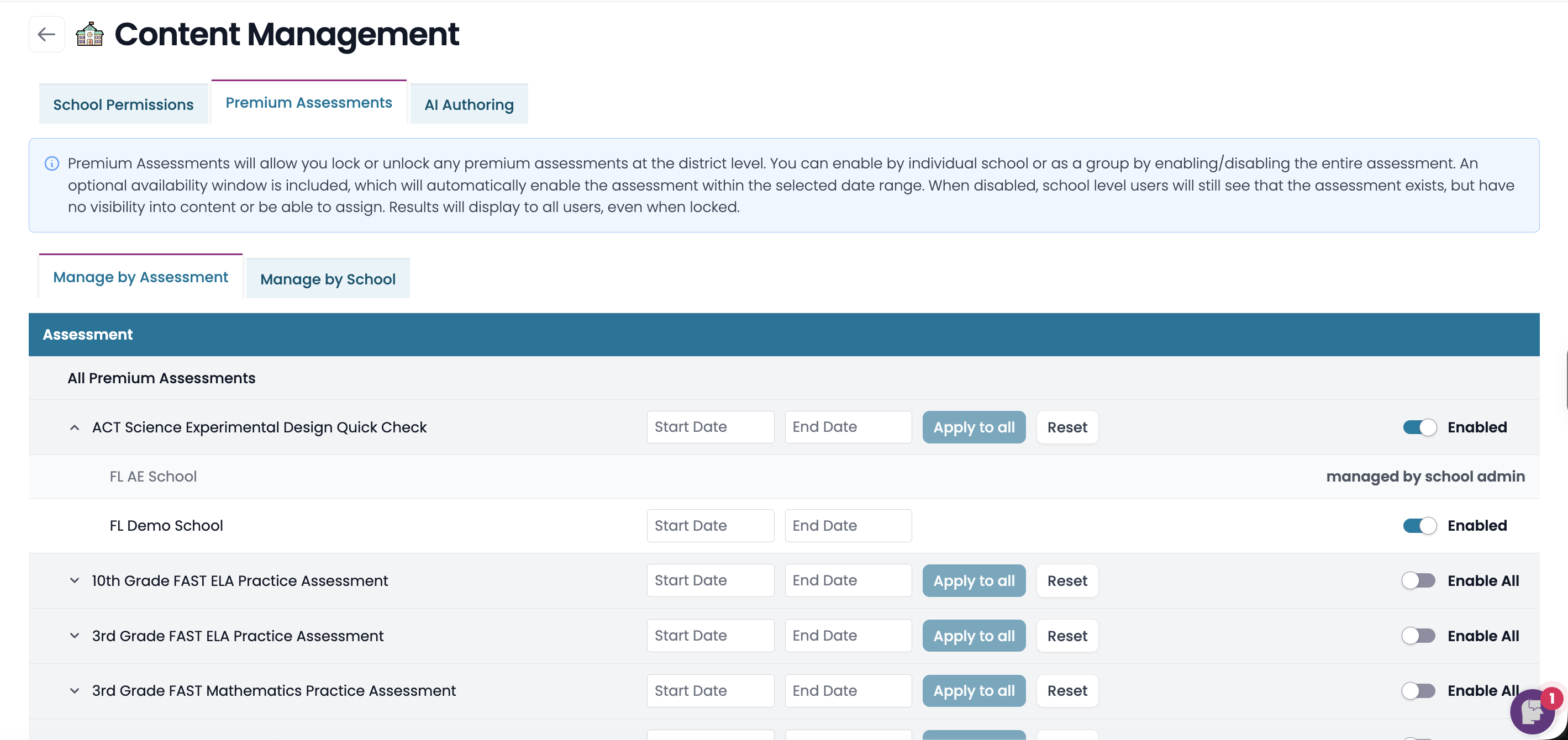
Task: Apply to all for ACT Science Quick Check
Action: (974, 427)
